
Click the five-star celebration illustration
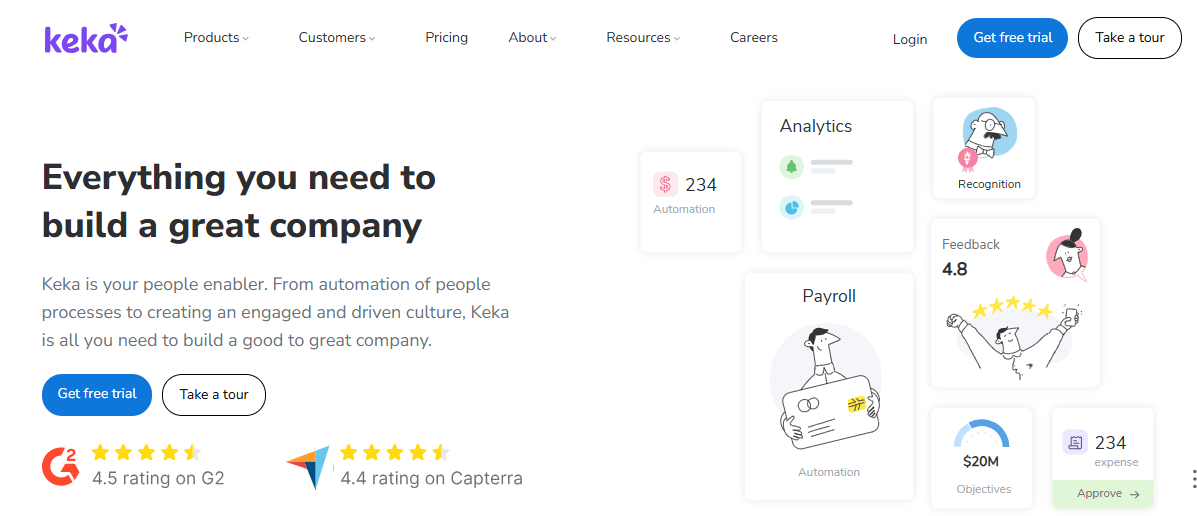(x=1015, y=338)
